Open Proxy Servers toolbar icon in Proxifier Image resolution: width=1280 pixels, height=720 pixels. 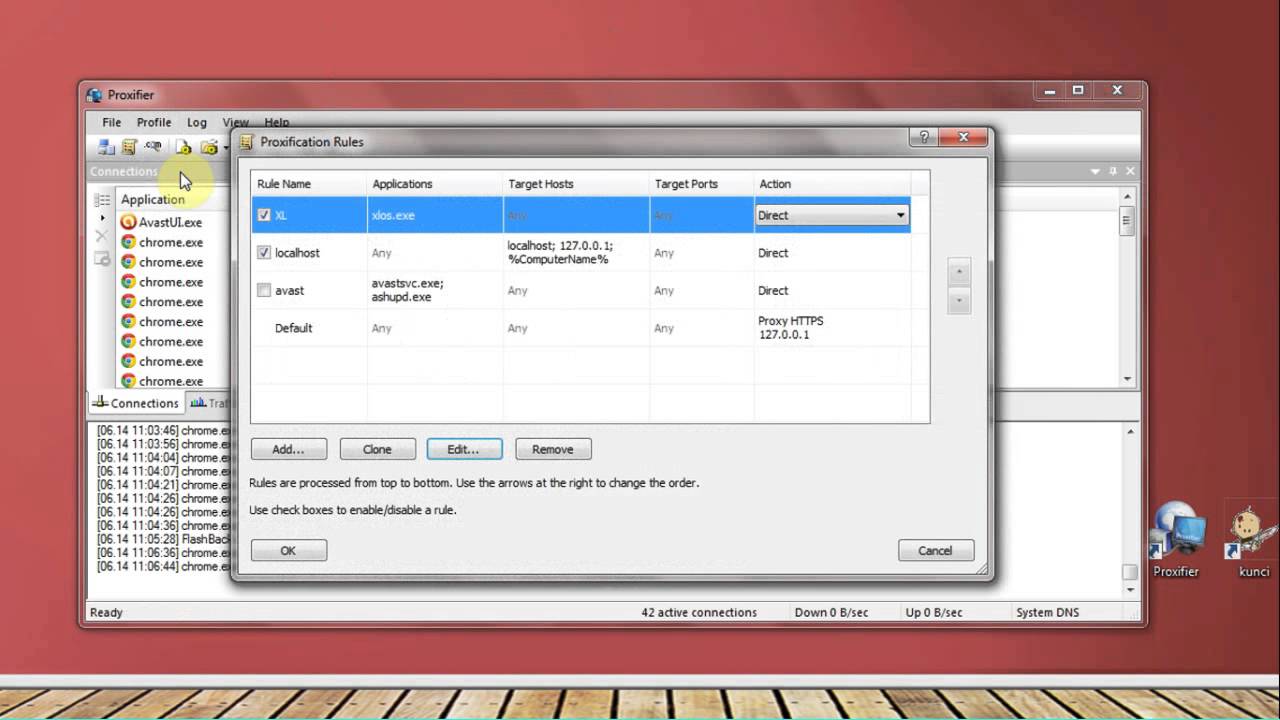(x=105, y=147)
